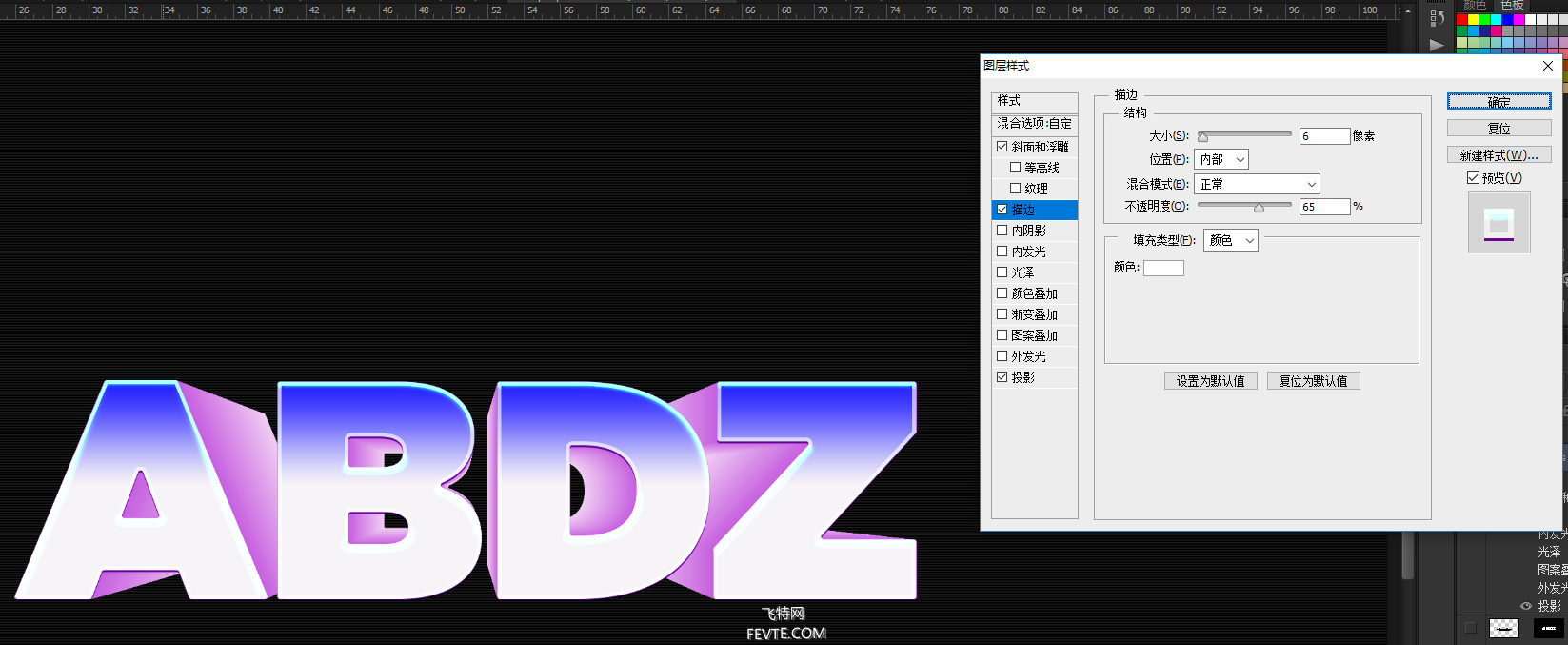The width and height of the screenshot is (1568, 645).
Task: Open the 混合模式 dropdown set to 正常
Action: click(x=1257, y=184)
